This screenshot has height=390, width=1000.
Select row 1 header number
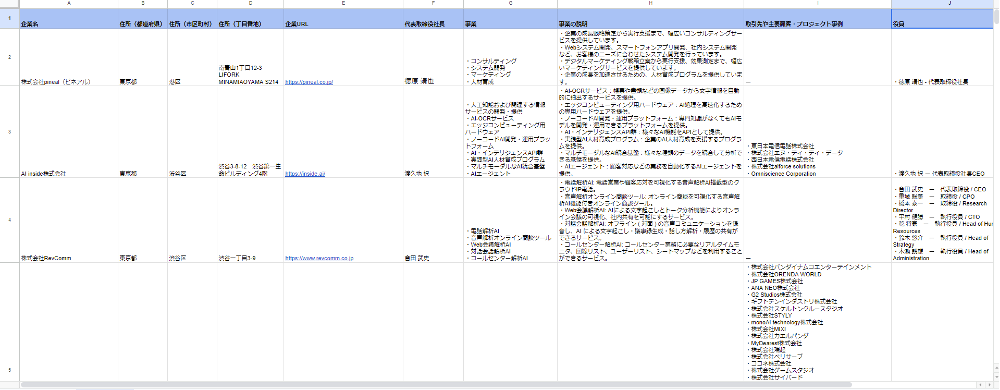pyautogui.click(x=10, y=18)
